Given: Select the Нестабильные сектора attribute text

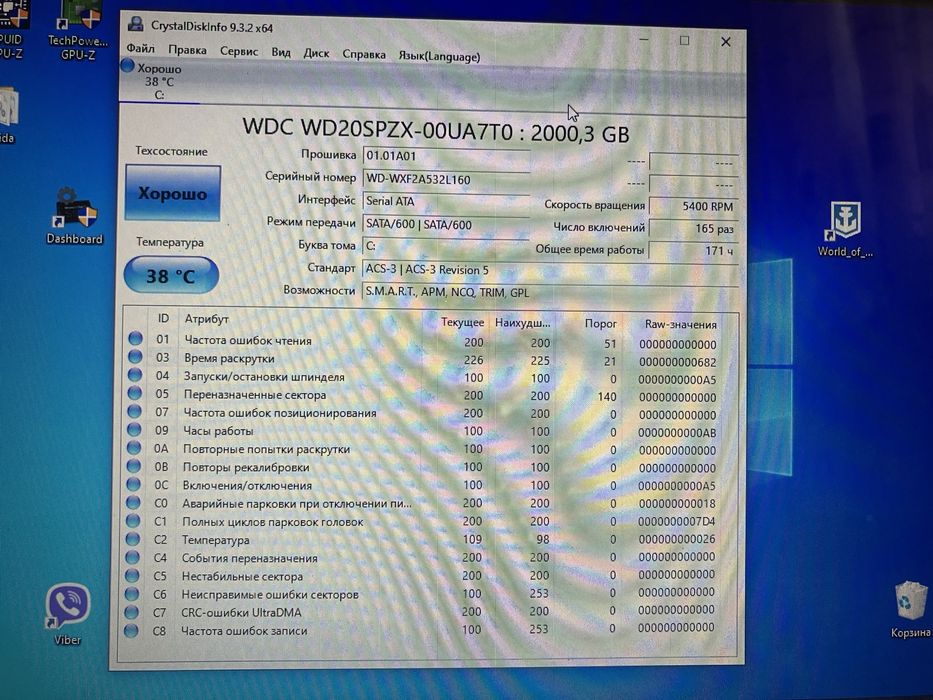Looking at the screenshot, I should tap(242, 576).
